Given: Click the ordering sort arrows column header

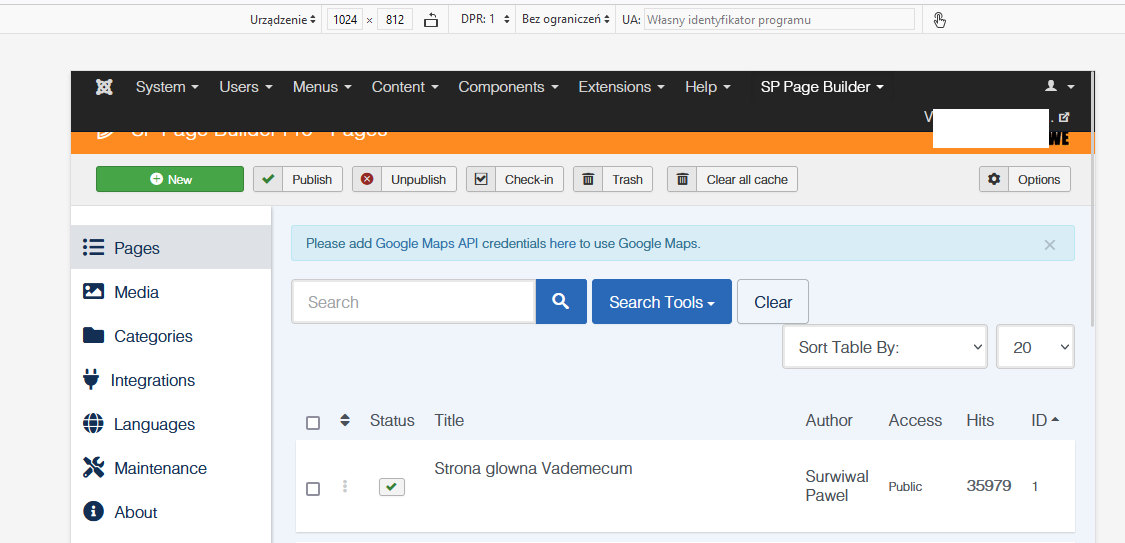Looking at the screenshot, I should pos(345,420).
